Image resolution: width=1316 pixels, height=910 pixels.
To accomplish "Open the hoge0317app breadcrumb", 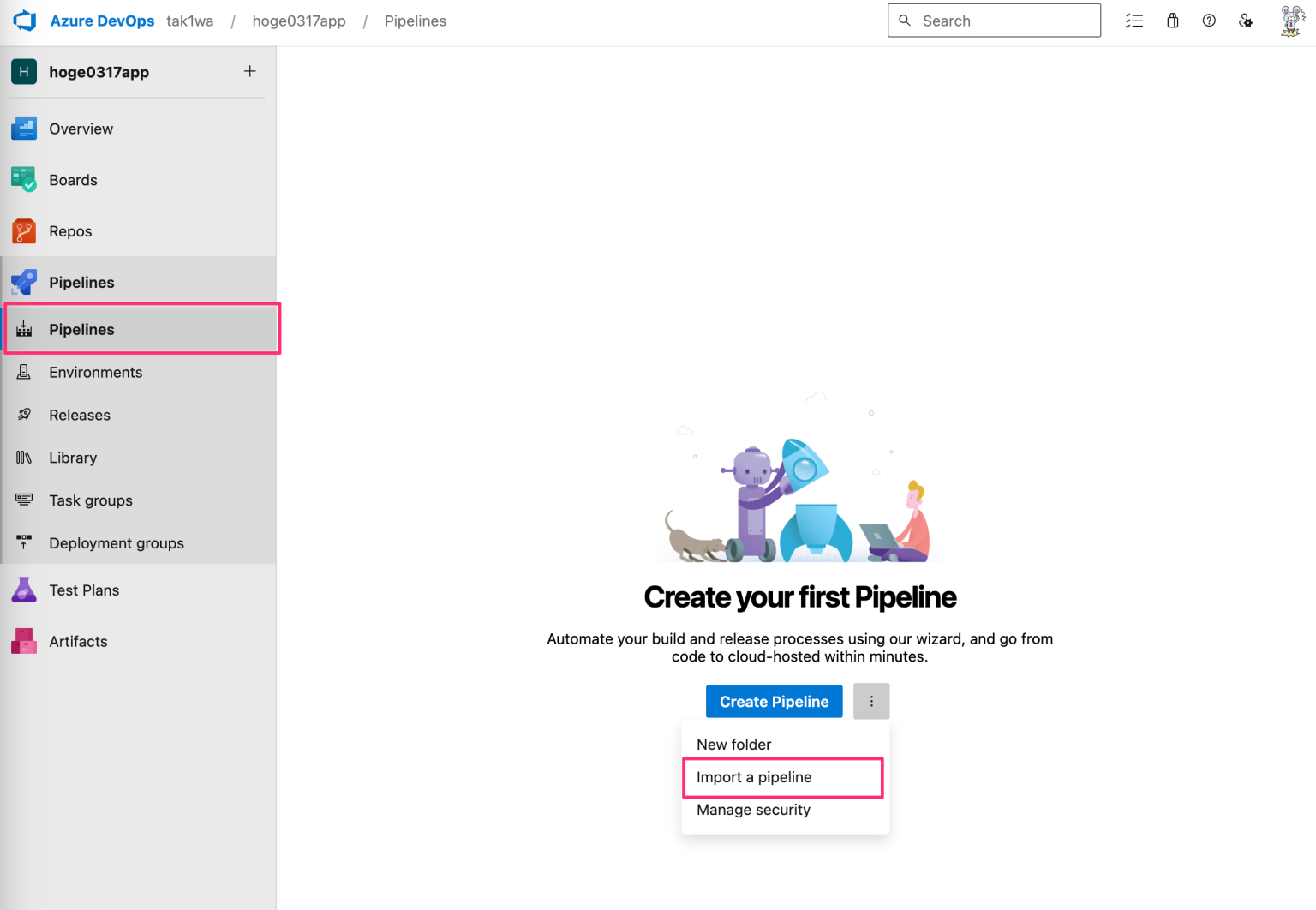I will point(299,21).
